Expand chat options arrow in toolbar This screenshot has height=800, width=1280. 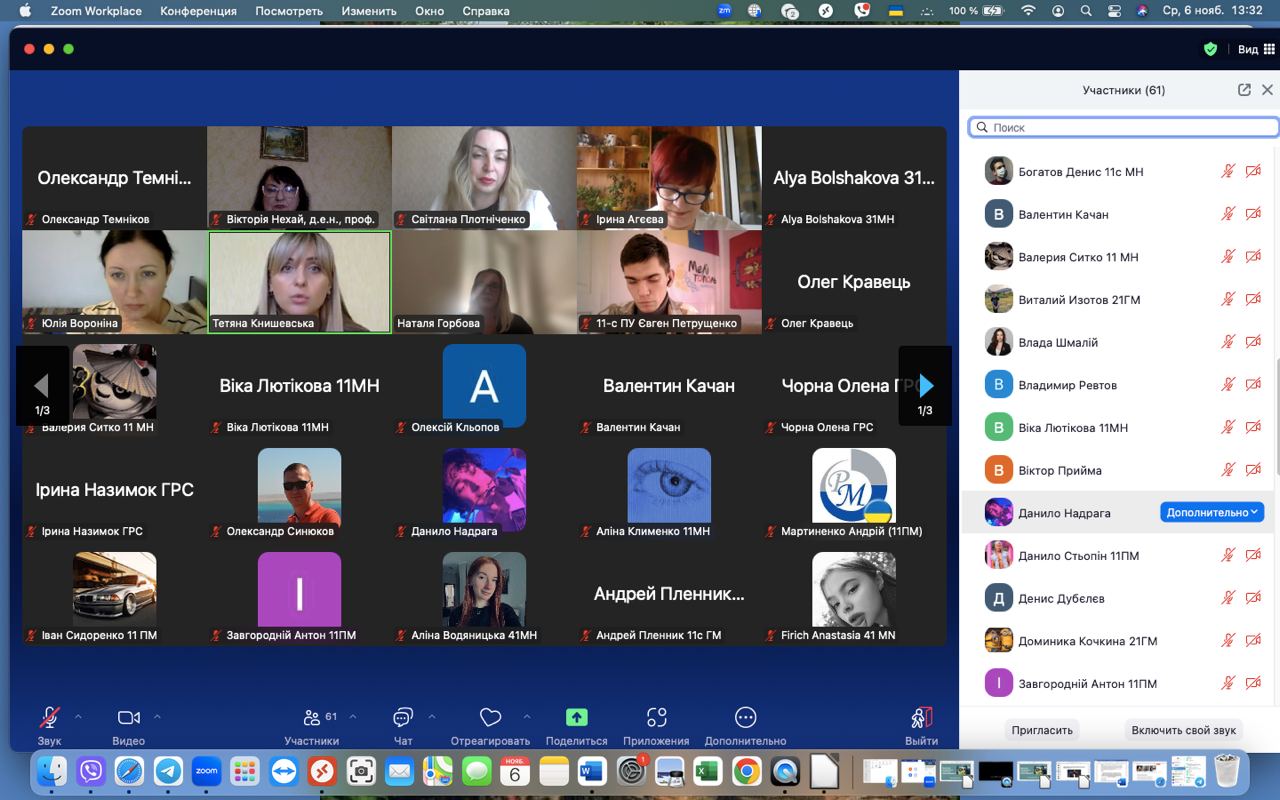pos(432,717)
